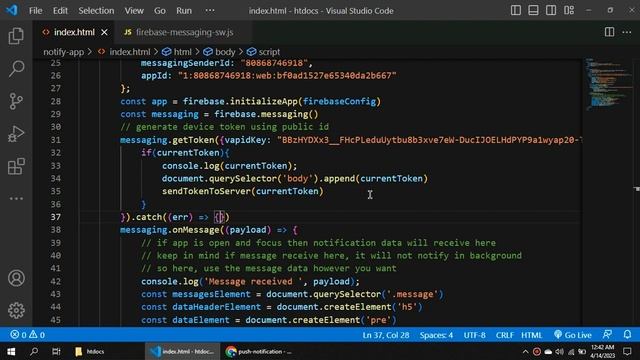Open Windows taskbar search
Image resolution: width=640 pixels, height=360 pixels.
pyautogui.click(x=34, y=351)
